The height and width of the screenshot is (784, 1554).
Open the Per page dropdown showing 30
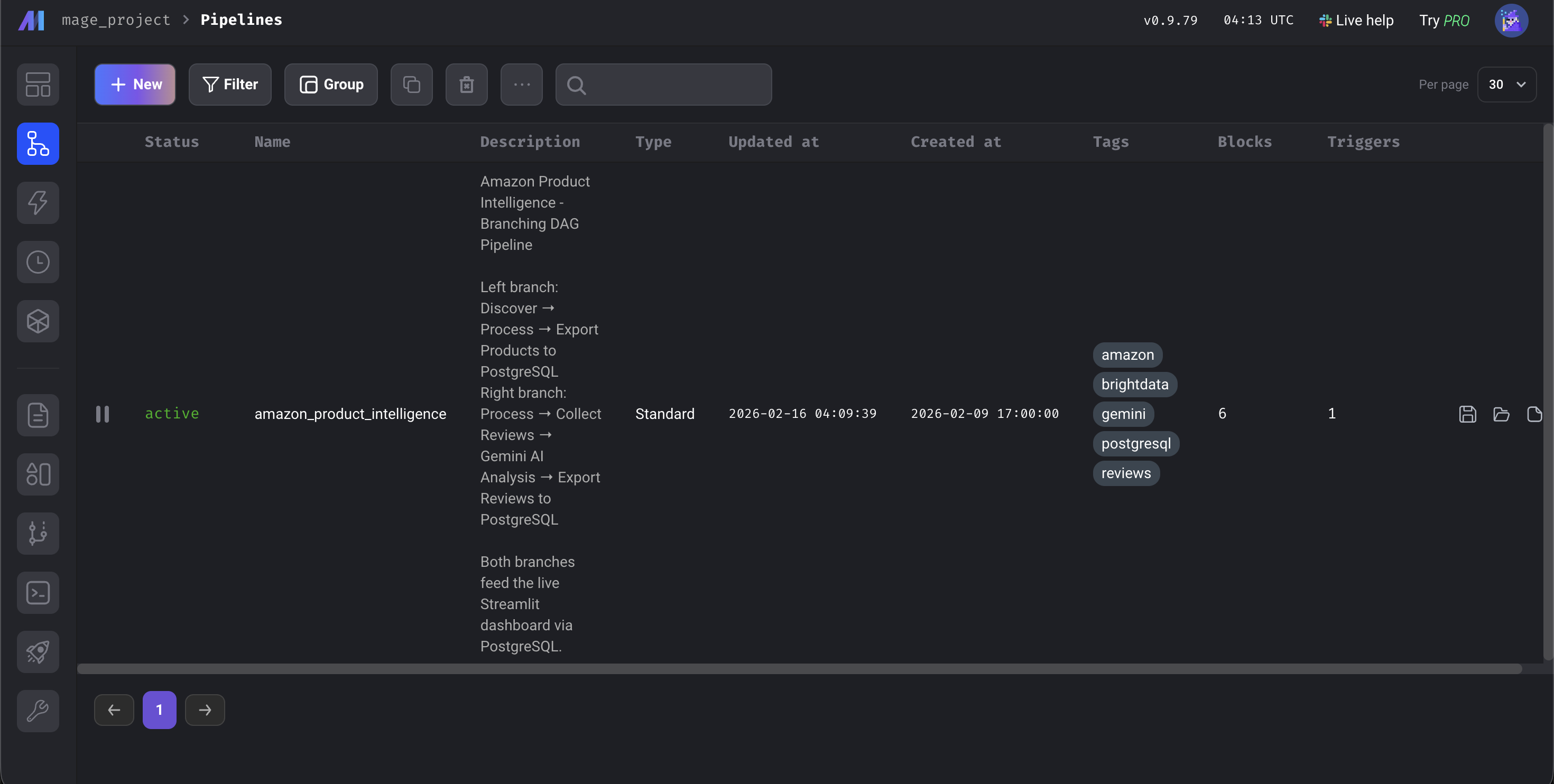tap(1507, 85)
